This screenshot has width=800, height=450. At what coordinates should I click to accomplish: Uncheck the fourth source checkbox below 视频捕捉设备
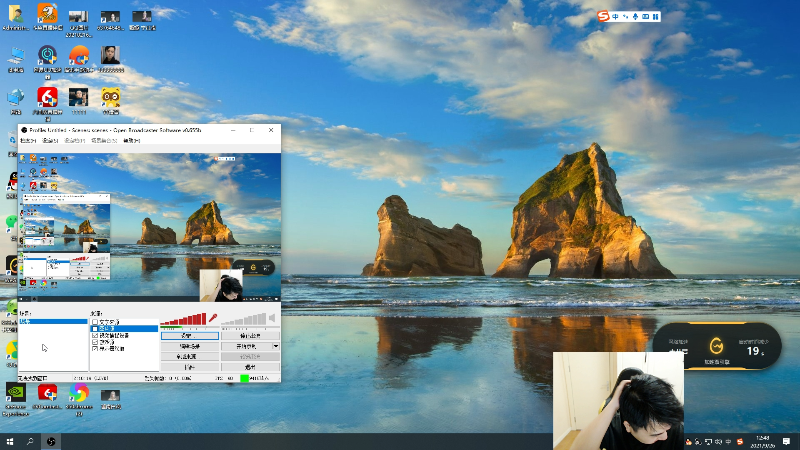95,342
